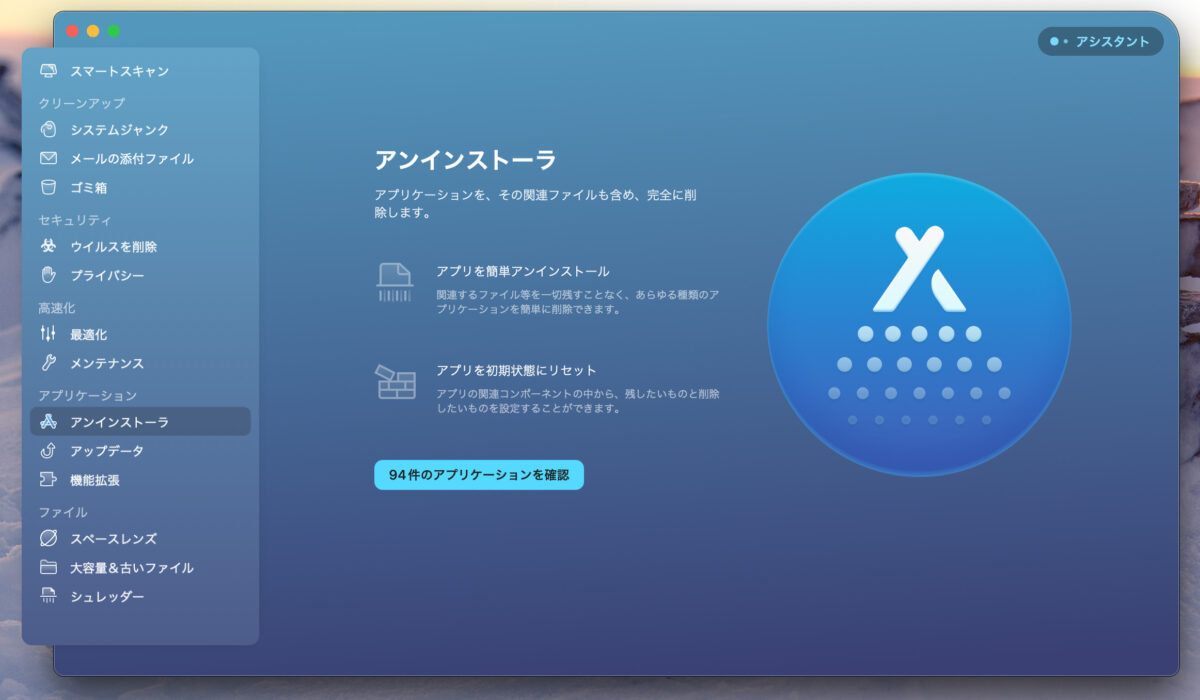Screen dimensions: 1200x700
Task: Click the green fullscreen window button
Action: tap(114, 31)
